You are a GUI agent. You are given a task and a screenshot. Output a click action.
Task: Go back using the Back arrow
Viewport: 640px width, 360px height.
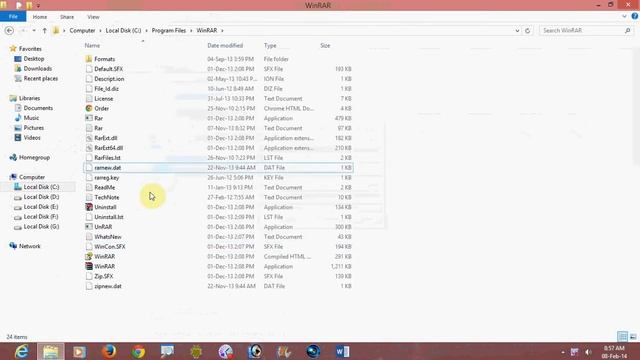tap(9, 31)
